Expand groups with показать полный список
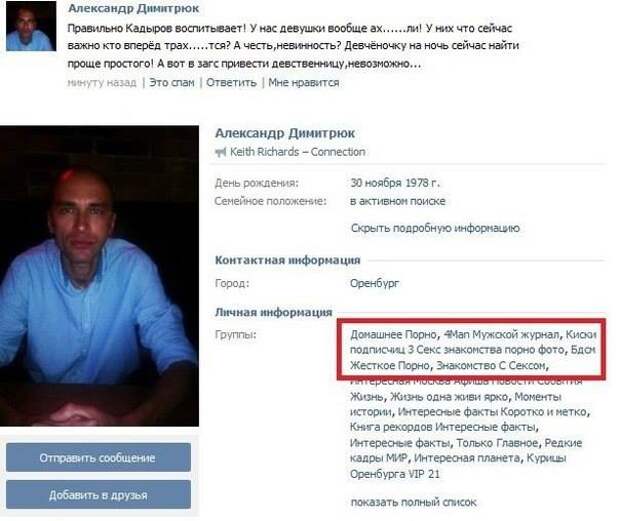This screenshot has width=620, height=521. (x=414, y=502)
